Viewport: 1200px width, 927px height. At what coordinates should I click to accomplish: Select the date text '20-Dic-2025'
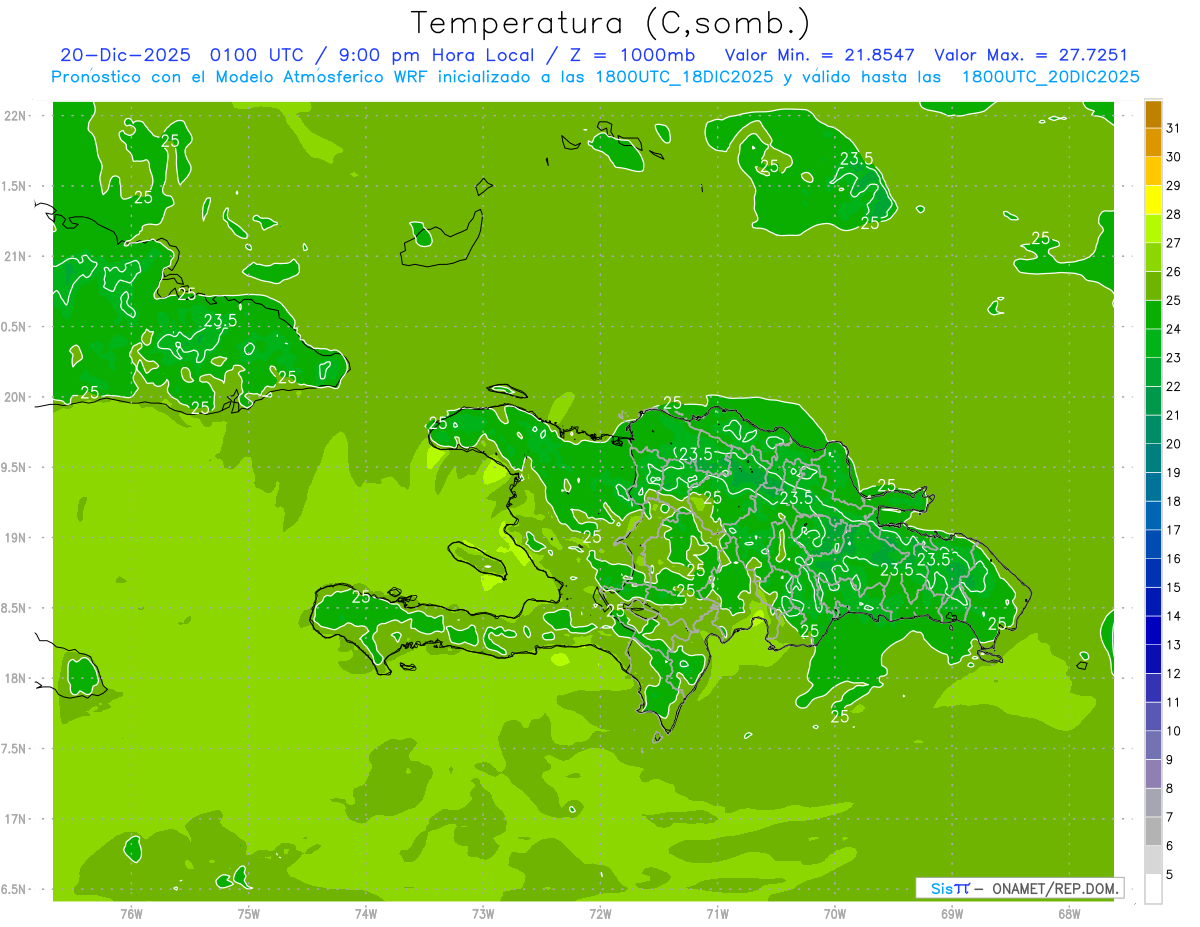tap(125, 55)
